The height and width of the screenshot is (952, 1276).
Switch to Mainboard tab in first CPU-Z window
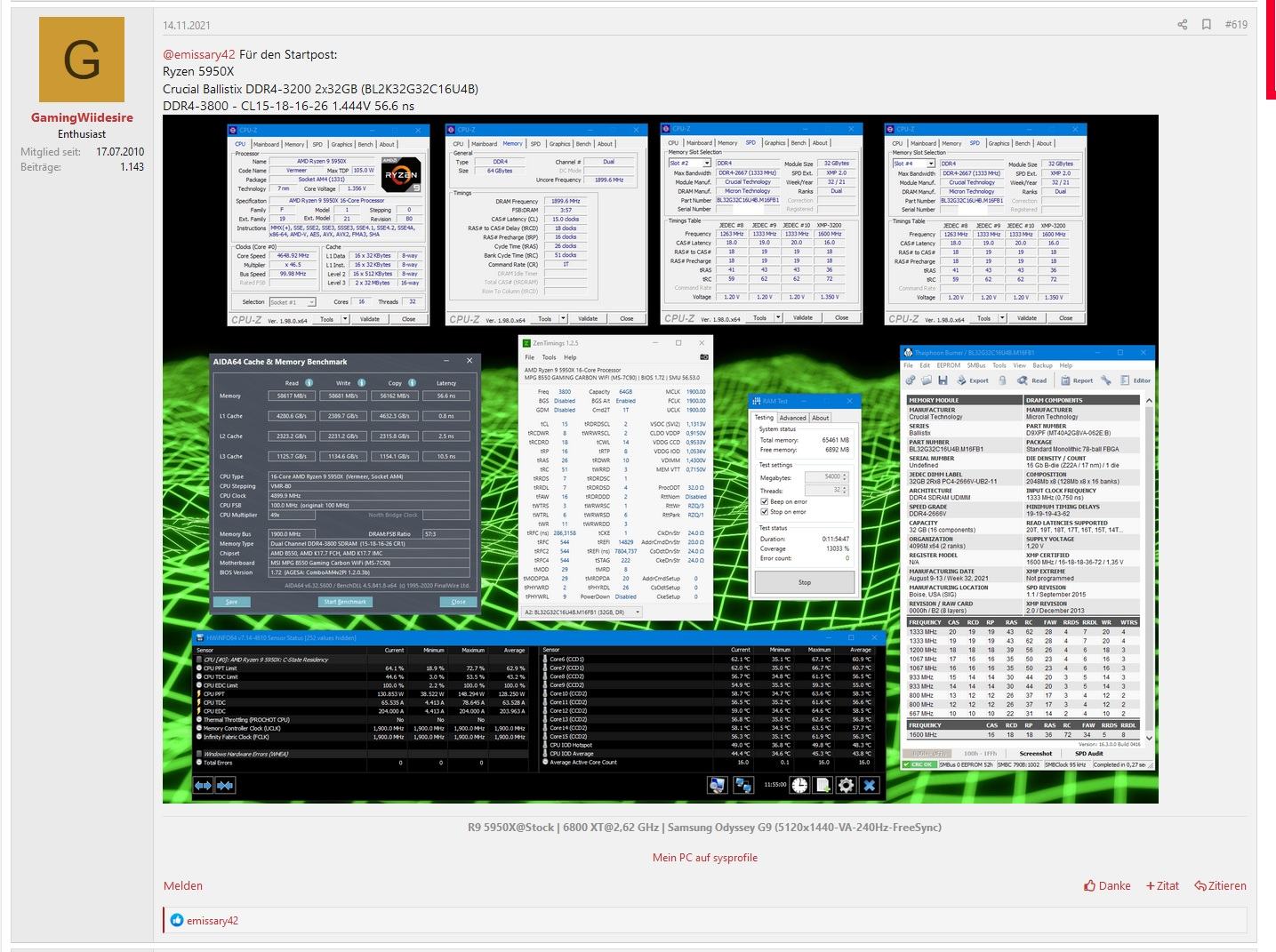[x=266, y=144]
